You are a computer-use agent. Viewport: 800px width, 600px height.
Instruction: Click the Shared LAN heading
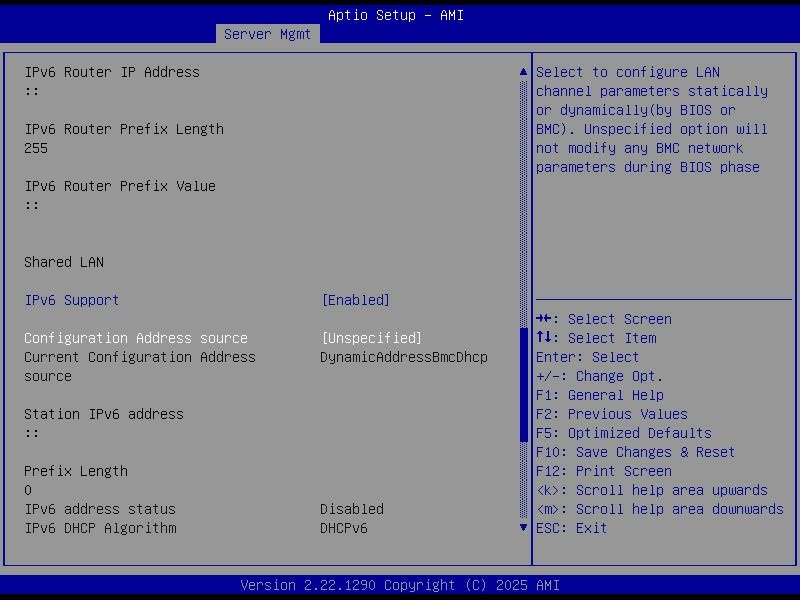tap(64, 262)
